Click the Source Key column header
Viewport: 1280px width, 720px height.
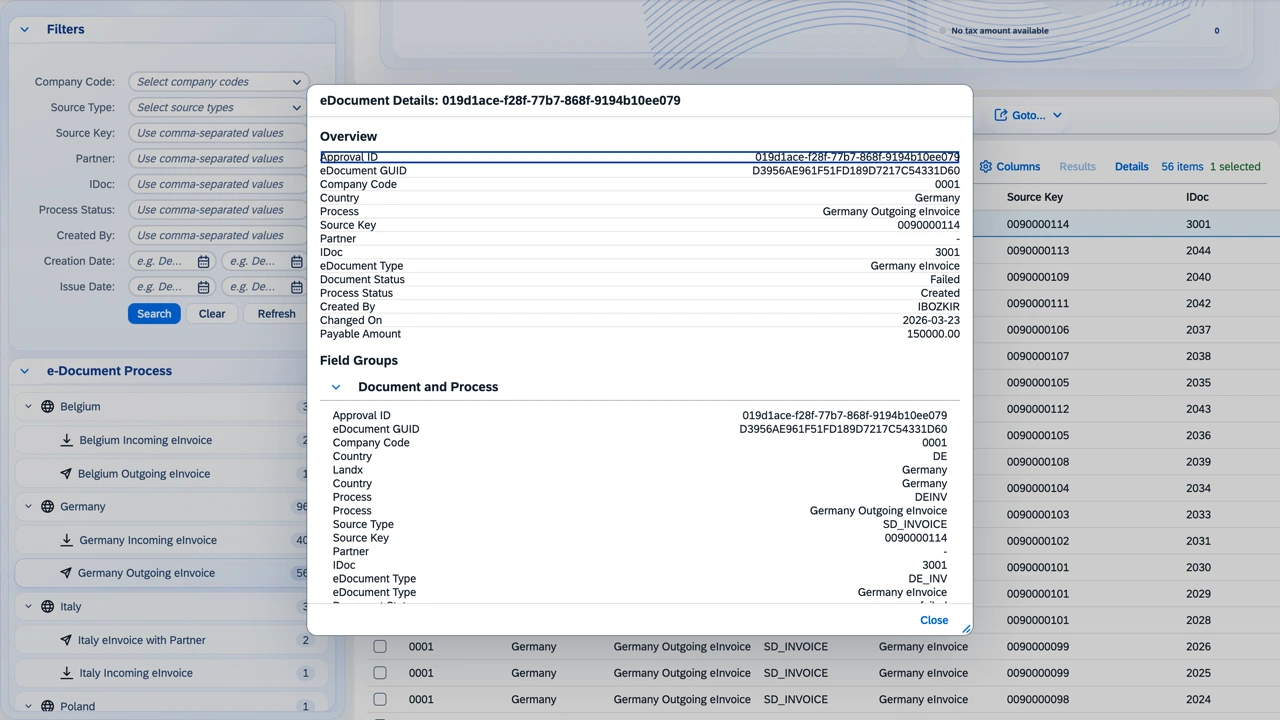(1035, 197)
